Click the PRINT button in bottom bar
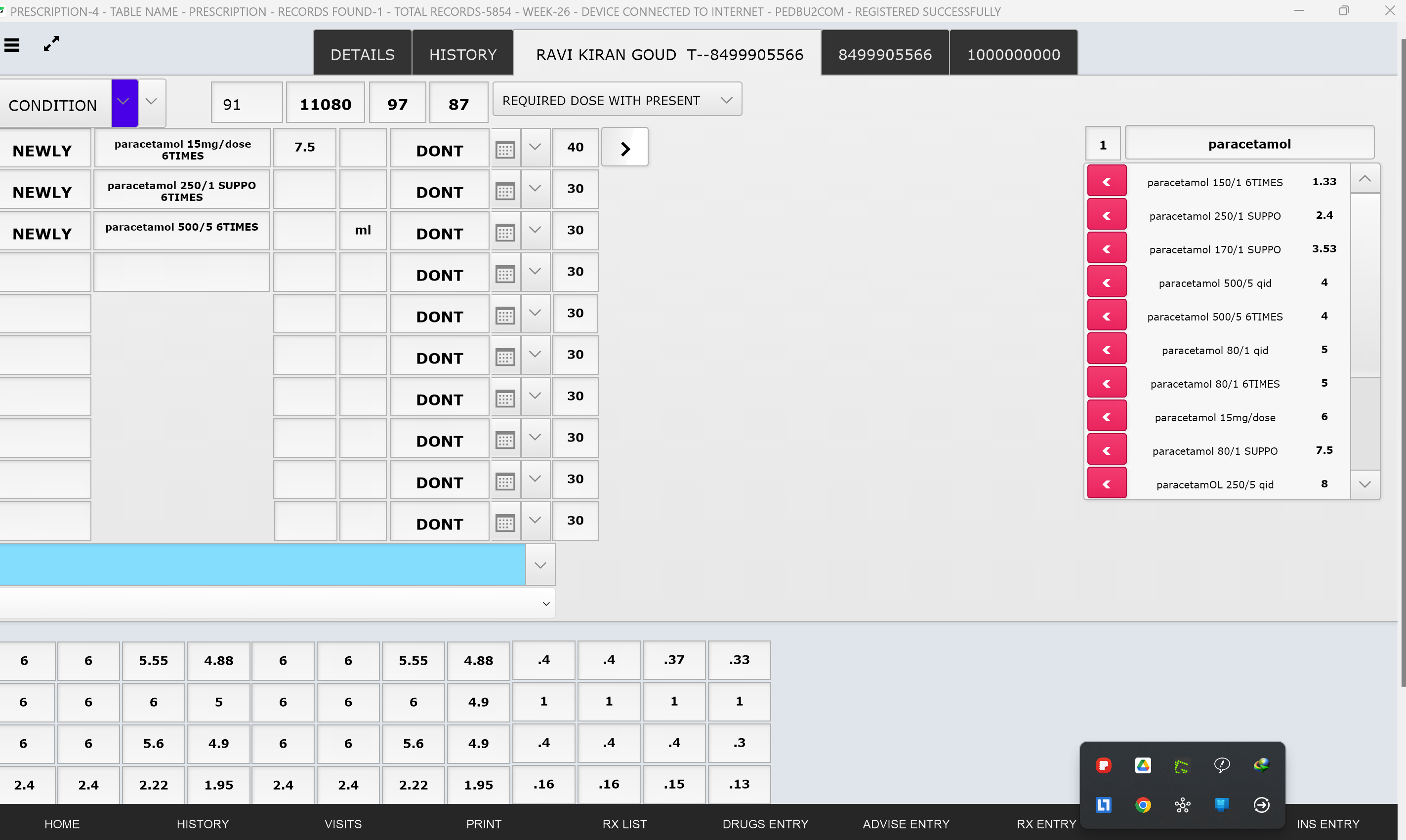Viewport: 1406px width, 840px height. point(484,824)
